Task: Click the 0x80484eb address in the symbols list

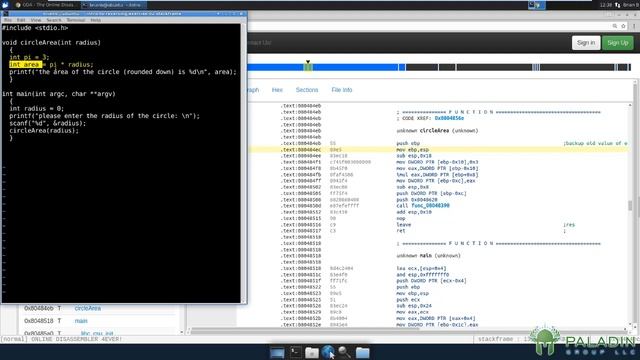Action: pos(39,308)
